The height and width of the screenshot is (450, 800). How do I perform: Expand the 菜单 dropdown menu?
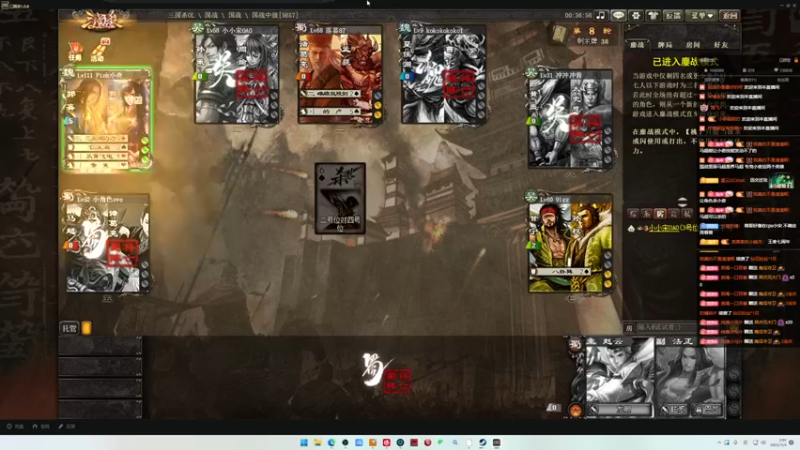pyautogui.click(x=702, y=16)
